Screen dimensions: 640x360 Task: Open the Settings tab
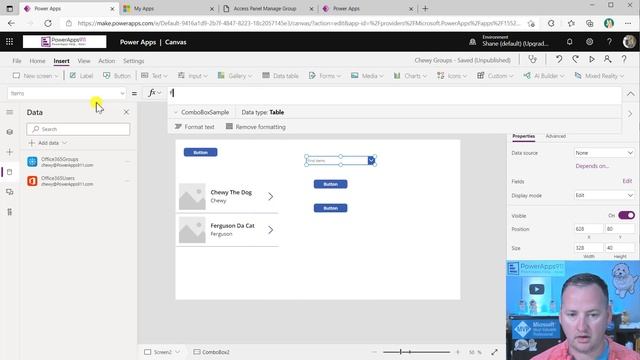coord(133,61)
